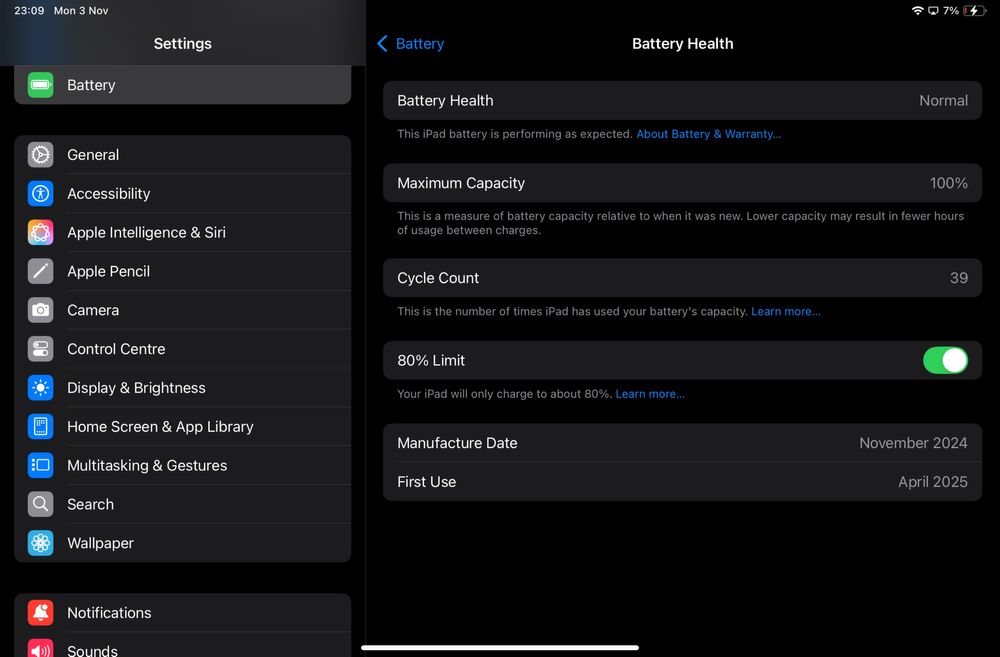Screen dimensions: 1000x657
Task: Tap the Display & Brightness sun icon
Action: point(40,388)
